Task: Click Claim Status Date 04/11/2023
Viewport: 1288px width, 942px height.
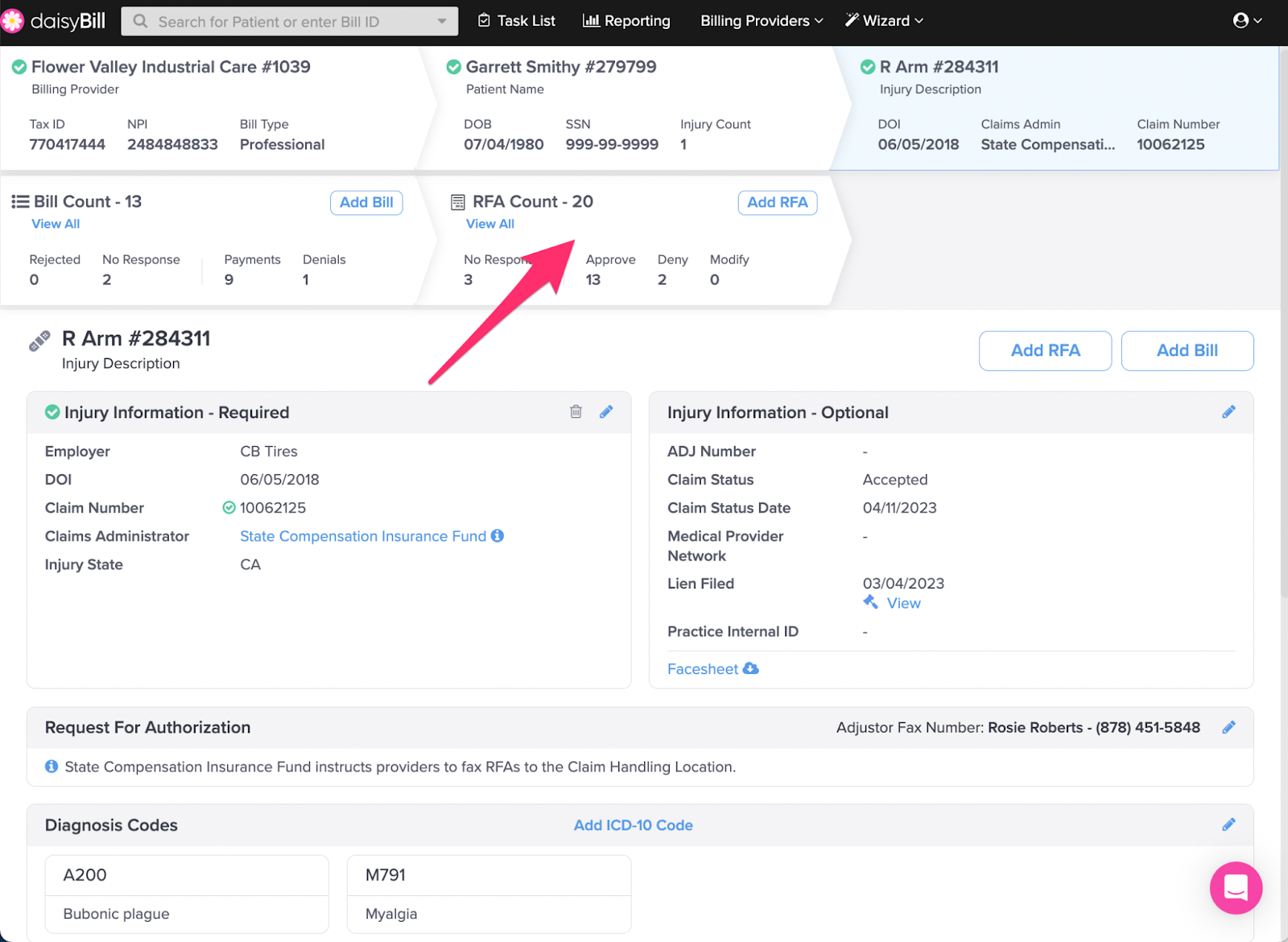Action: [899, 508]
